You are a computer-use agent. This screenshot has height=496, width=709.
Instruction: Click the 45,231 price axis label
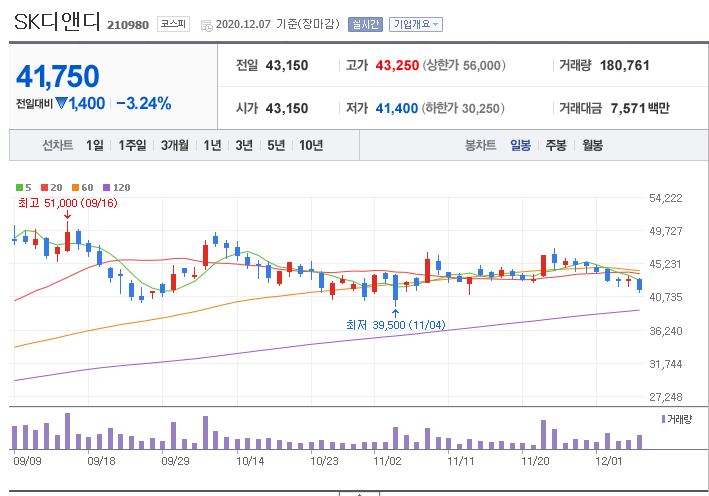[666, 264]
